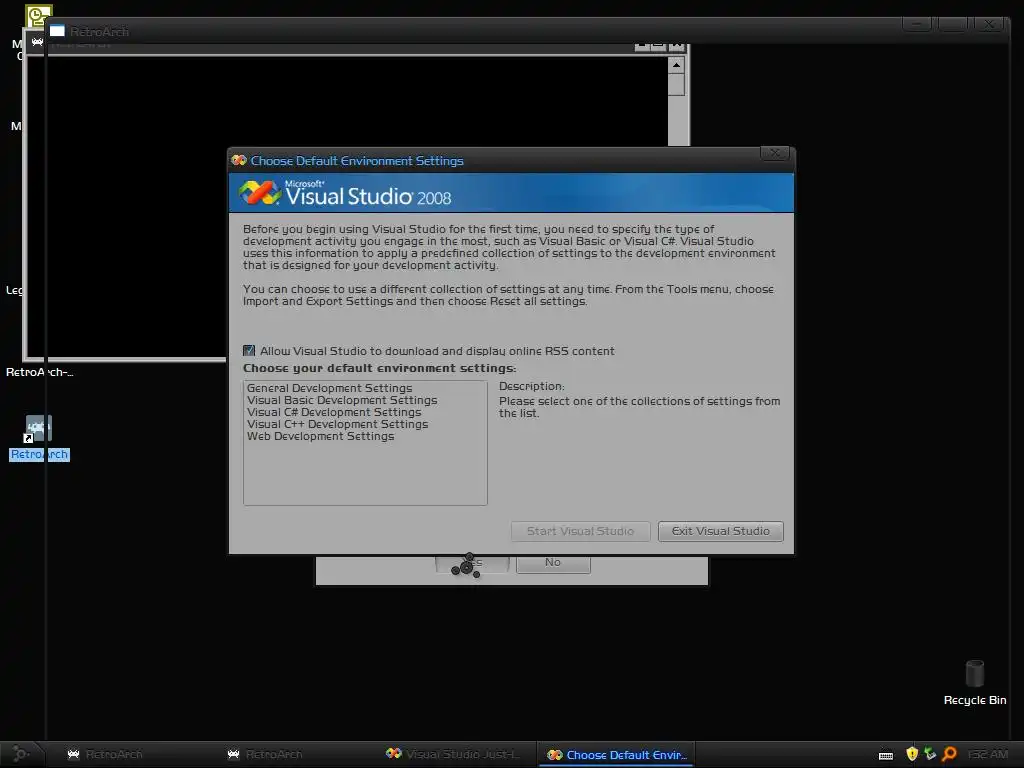Maximize the RetroArch window

pos(952,25)
